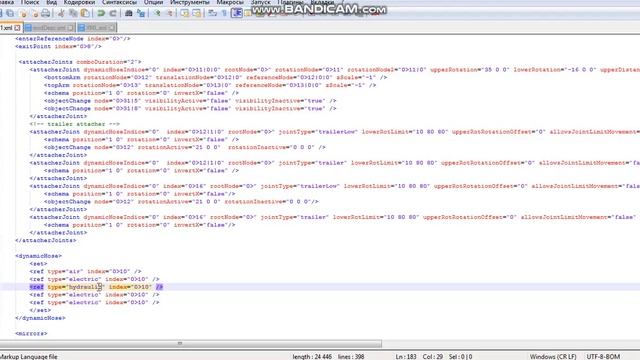The image size is (640, 360).
Task: Click the Sel : 0|0 status field
Action: 460,356
